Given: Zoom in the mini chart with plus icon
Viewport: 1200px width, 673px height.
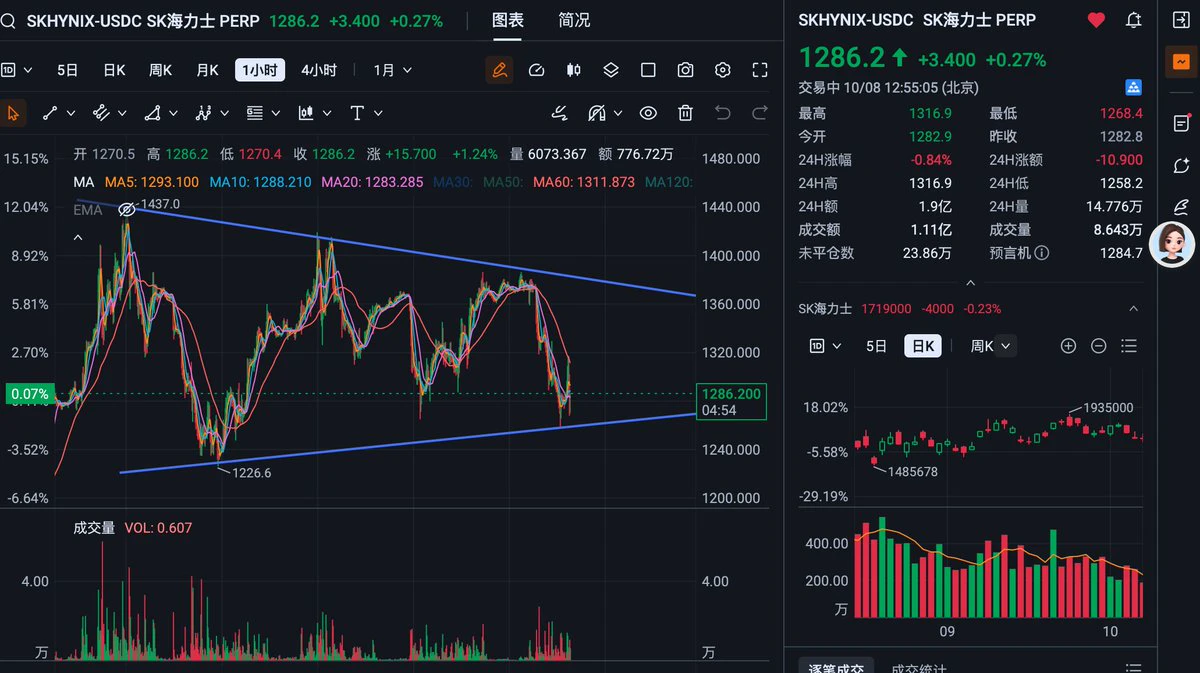Looking at the screenshot, I should pyautogui.click(x=1068, y=346).
